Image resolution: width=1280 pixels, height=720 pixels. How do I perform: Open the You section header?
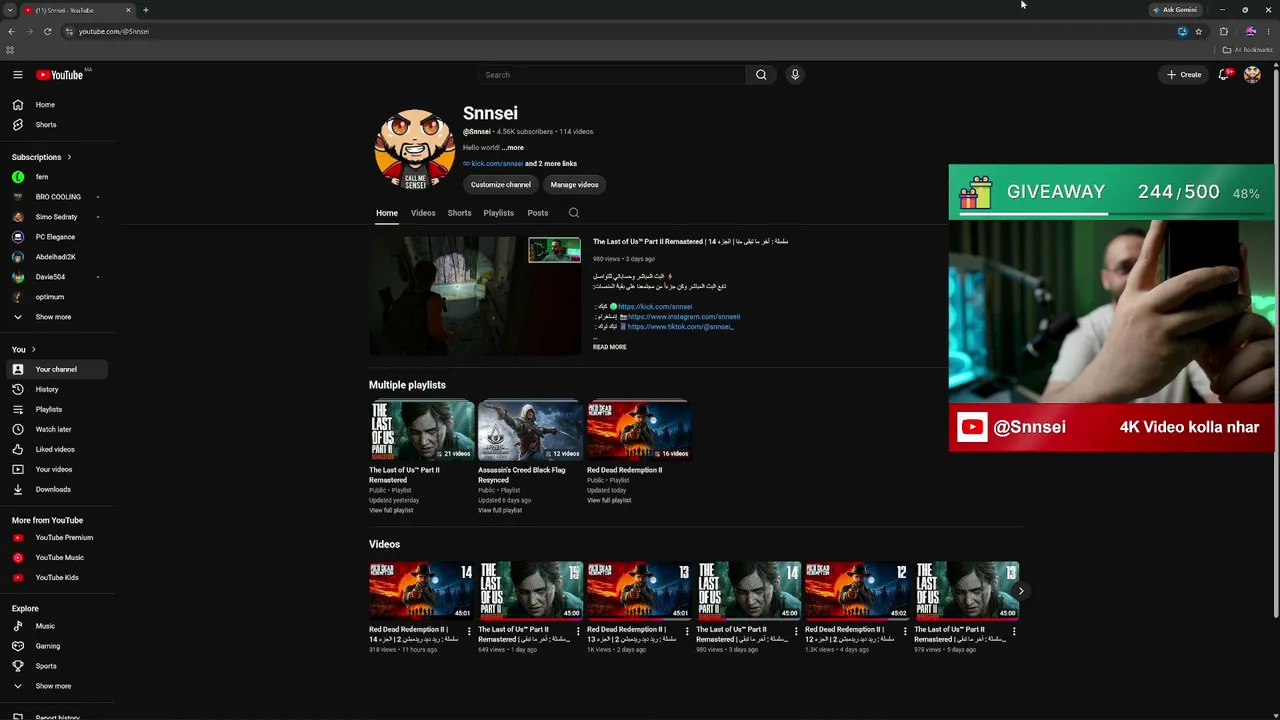pyautogui.click(x=24, y=349)
